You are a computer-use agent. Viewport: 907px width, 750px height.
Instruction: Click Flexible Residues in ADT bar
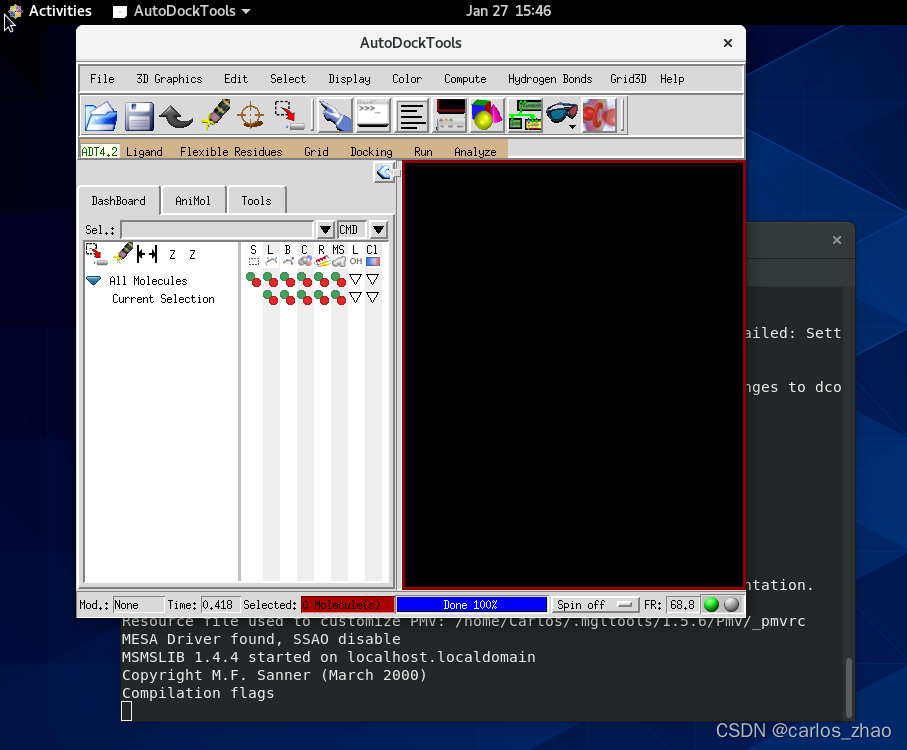coord(231,152)
